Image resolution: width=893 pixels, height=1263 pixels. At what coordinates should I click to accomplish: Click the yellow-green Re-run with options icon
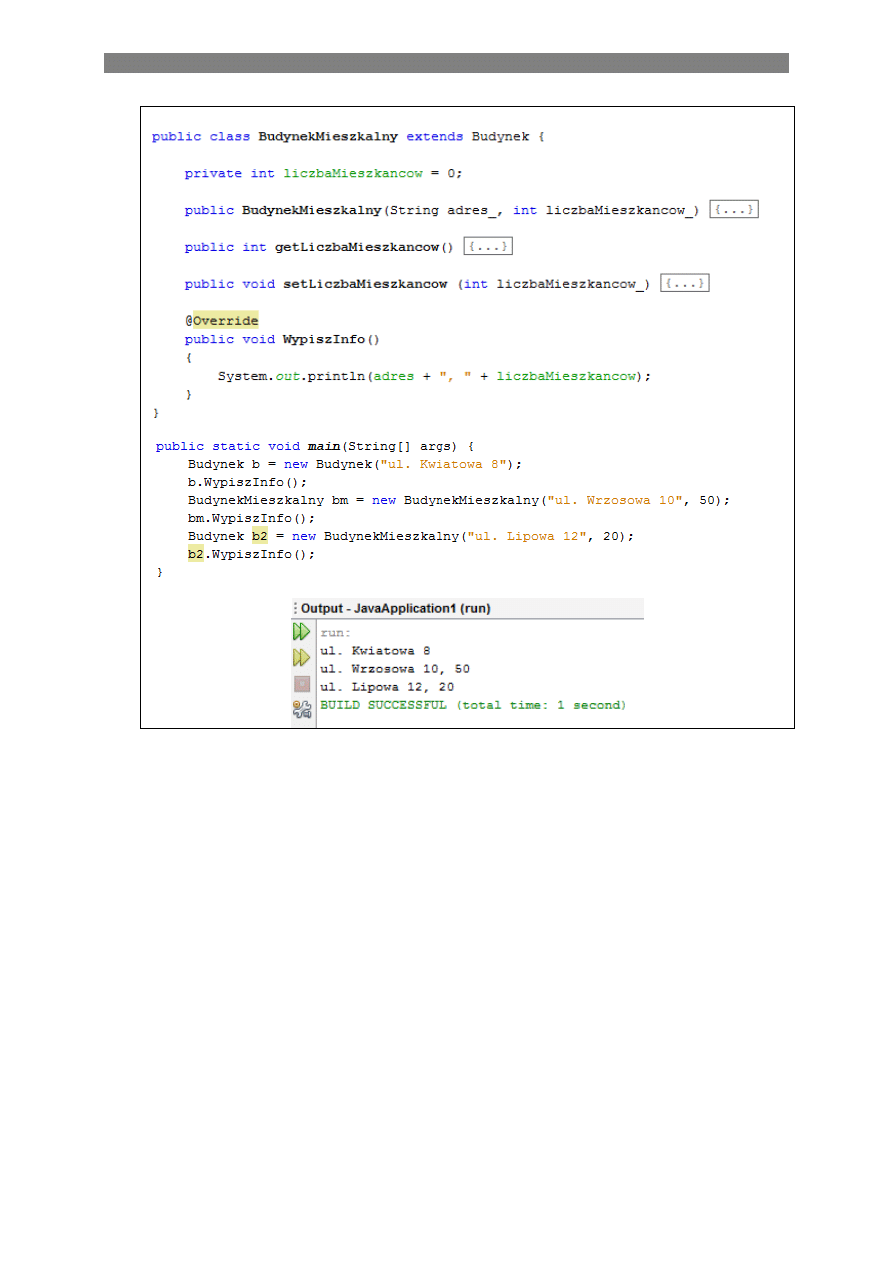point(301,658)
